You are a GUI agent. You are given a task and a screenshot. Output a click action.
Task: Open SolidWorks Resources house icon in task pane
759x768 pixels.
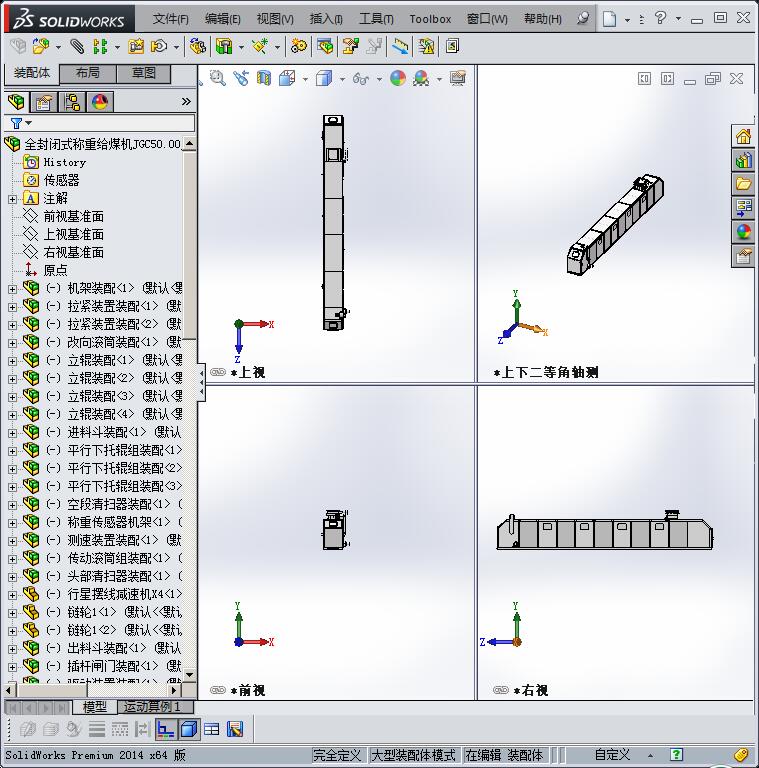point(743,137)
